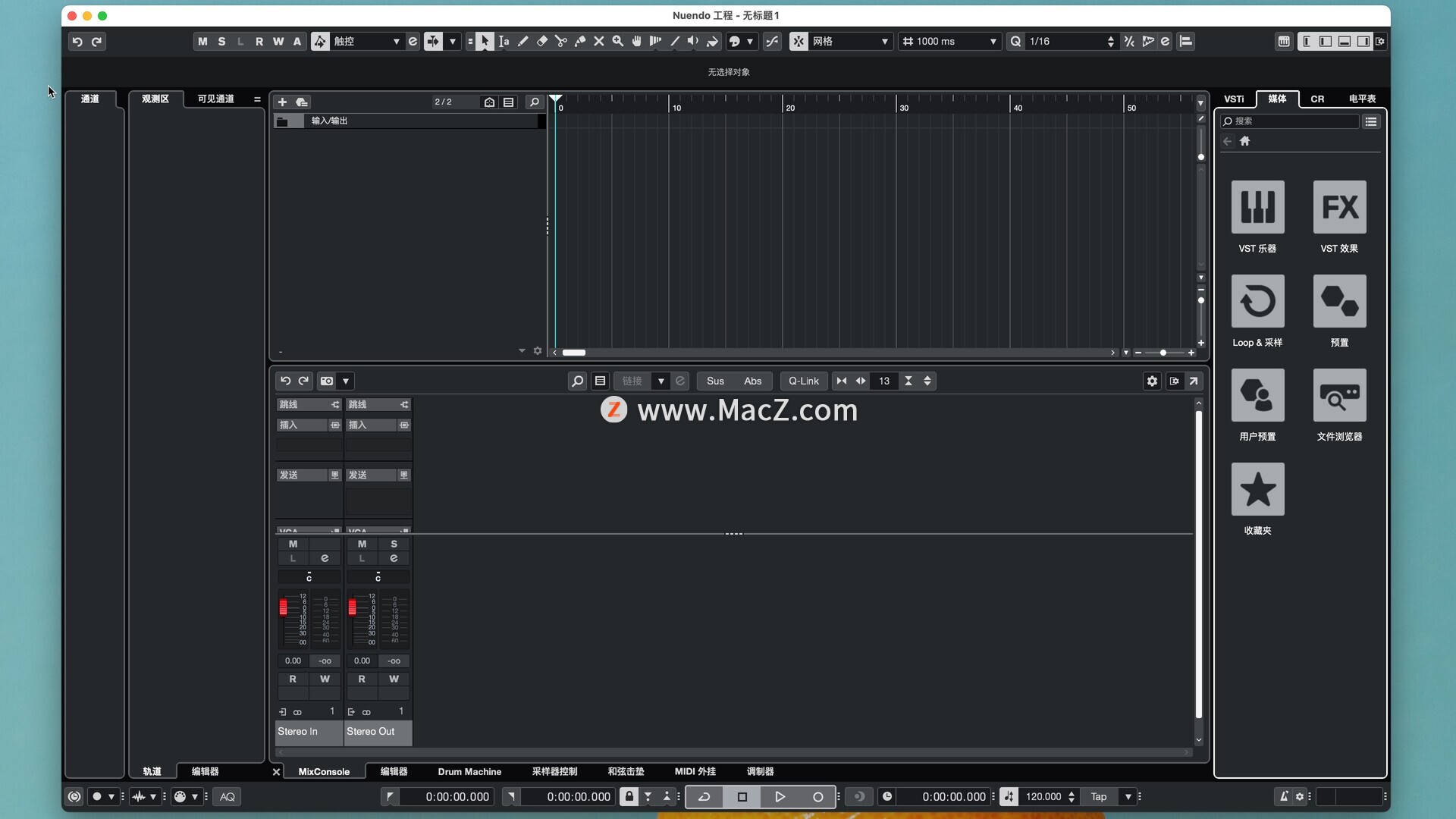Screen dimensions: 1456x819
Task: Mute the Stereo In channel
Action: coord(293,544)
